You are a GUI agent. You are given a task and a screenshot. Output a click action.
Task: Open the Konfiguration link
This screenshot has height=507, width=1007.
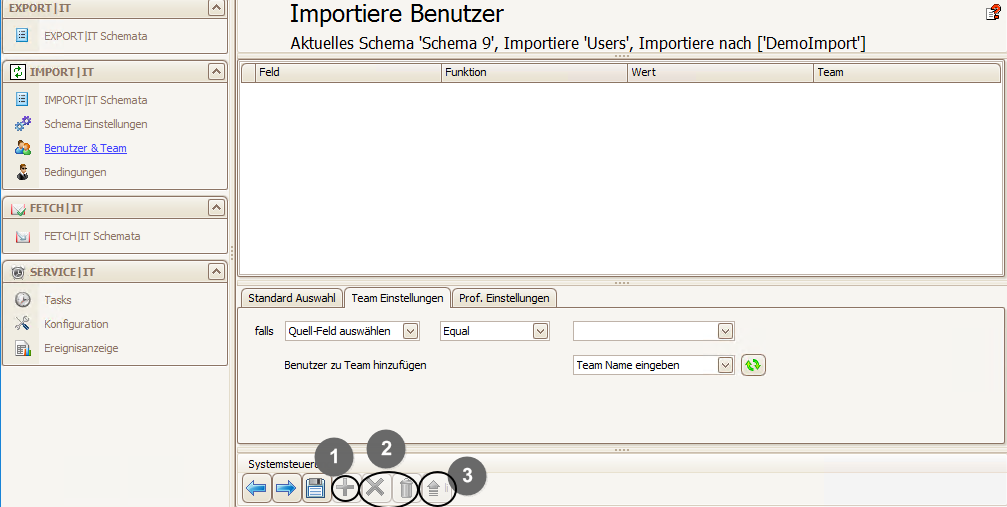[76, 324]
